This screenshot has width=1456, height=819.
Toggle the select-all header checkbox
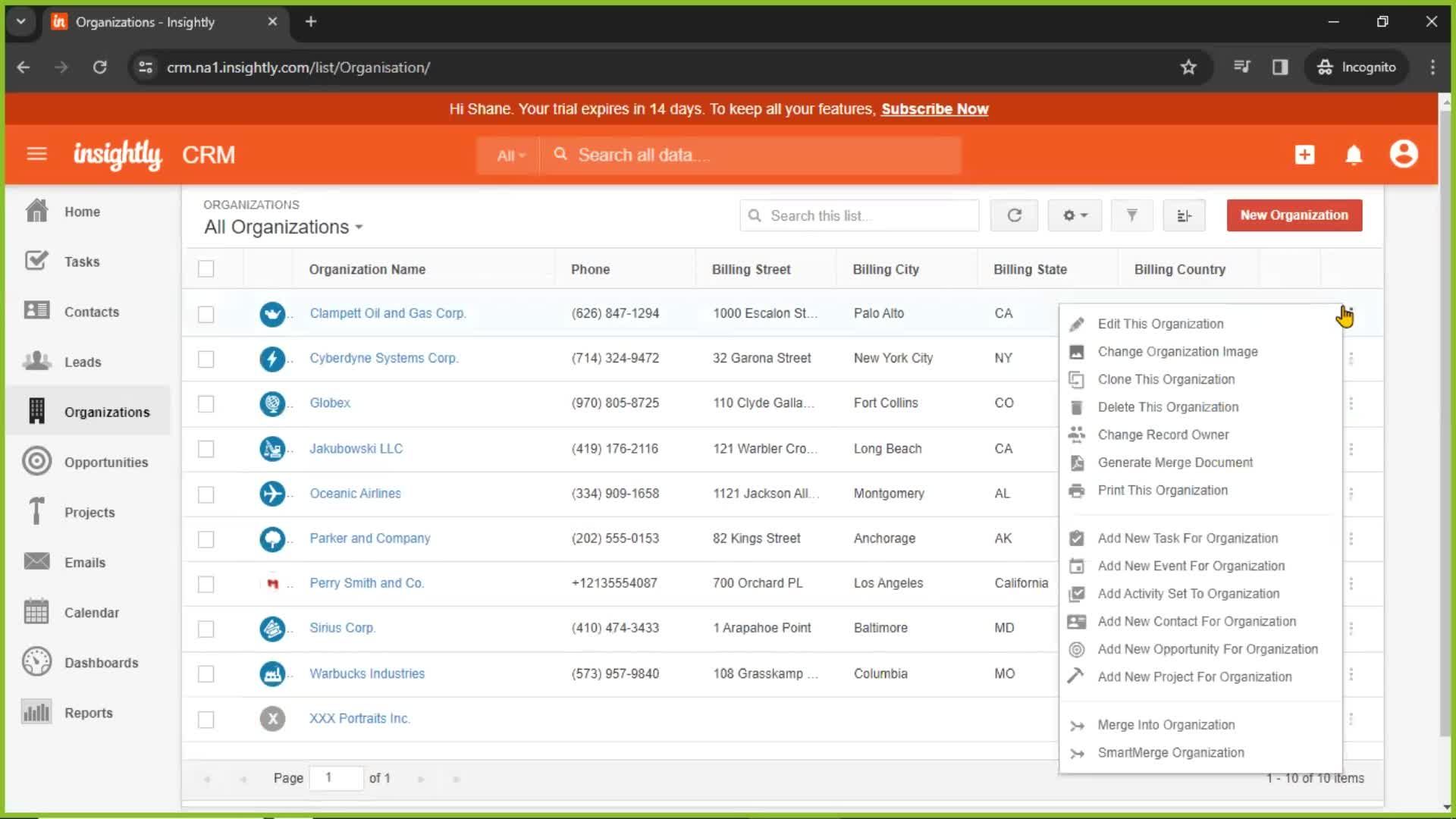[x=206, y=268]
